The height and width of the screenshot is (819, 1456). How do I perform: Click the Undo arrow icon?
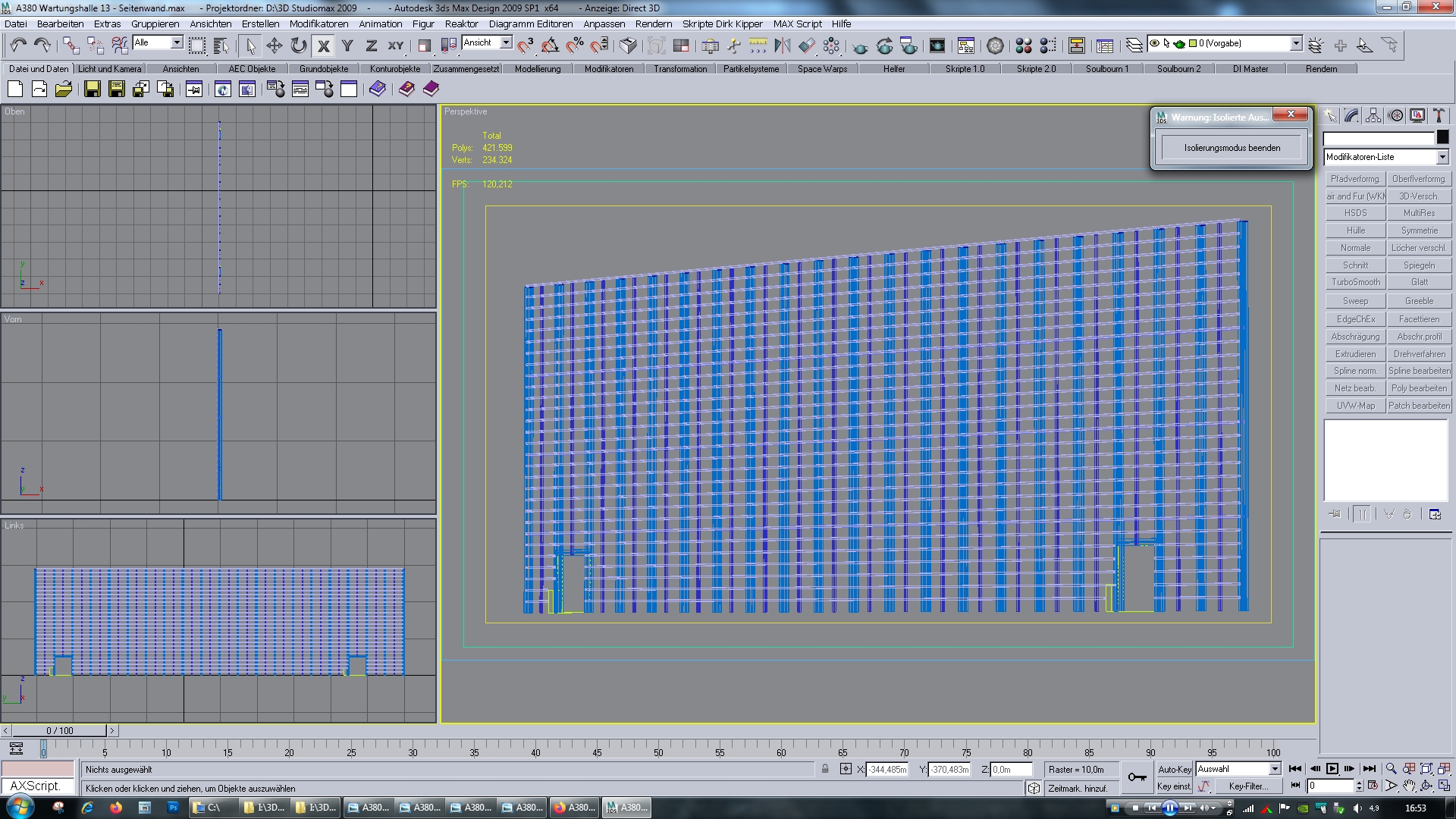[18, 45]
